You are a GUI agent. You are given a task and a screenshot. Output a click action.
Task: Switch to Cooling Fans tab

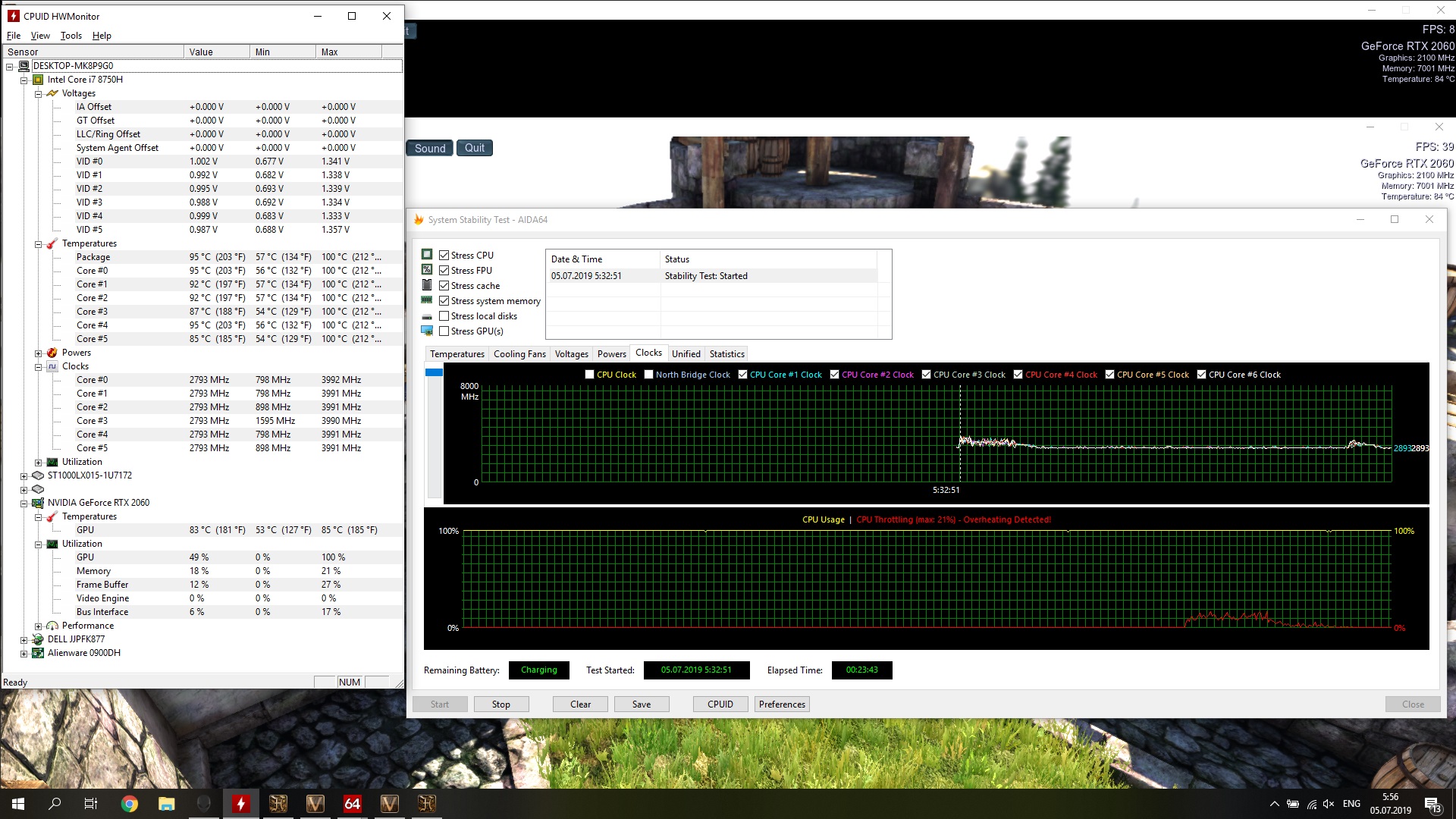[519, 354]
